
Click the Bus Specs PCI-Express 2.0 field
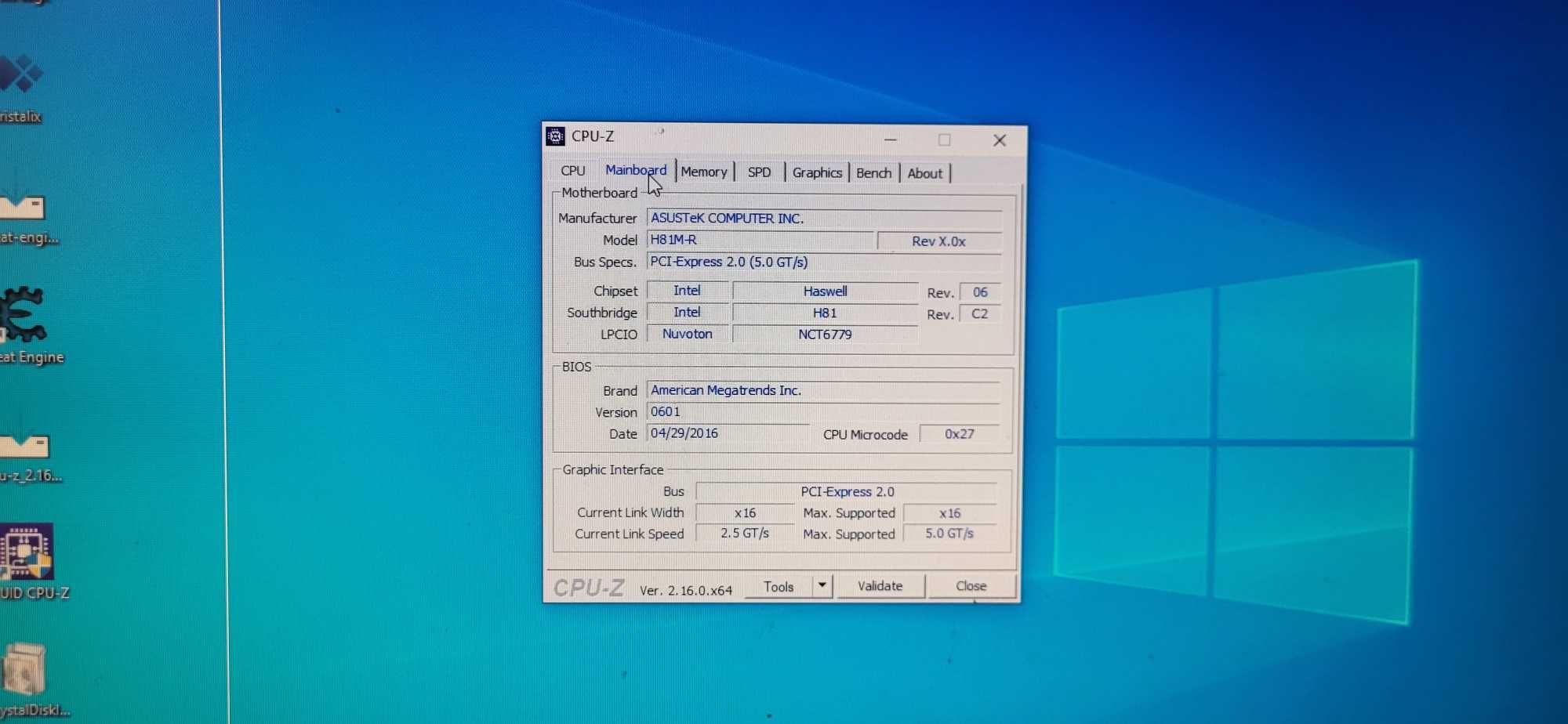(823, 262)
